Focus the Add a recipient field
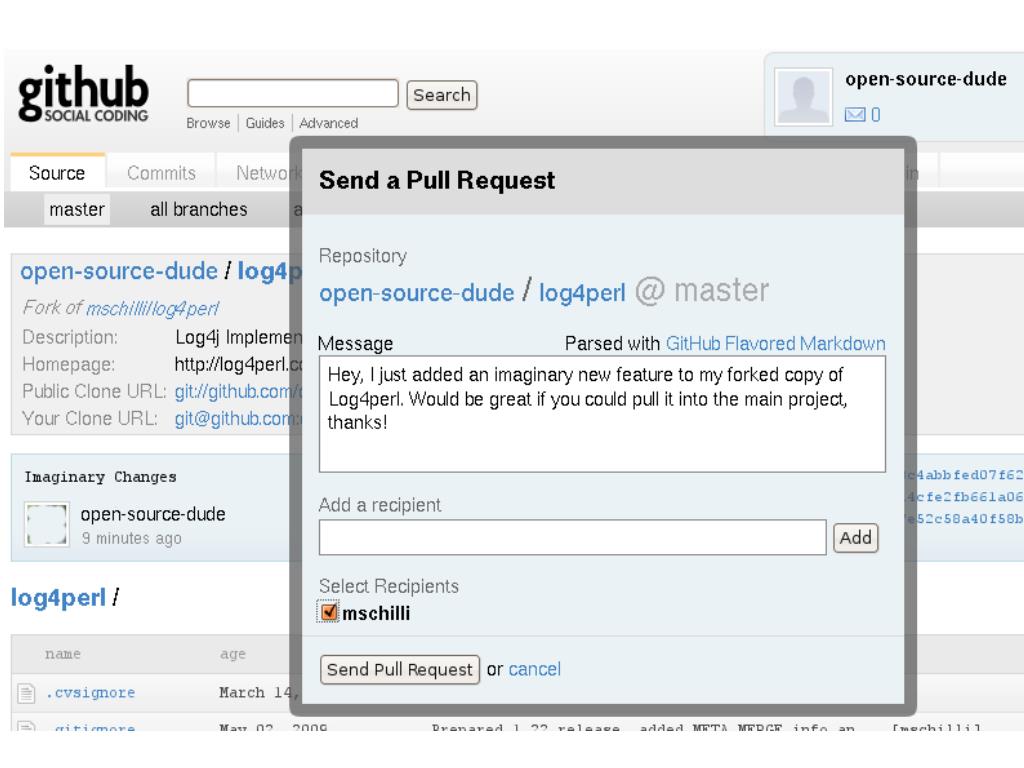Screen dimensions: 1024x768 (x=572, y=537)
